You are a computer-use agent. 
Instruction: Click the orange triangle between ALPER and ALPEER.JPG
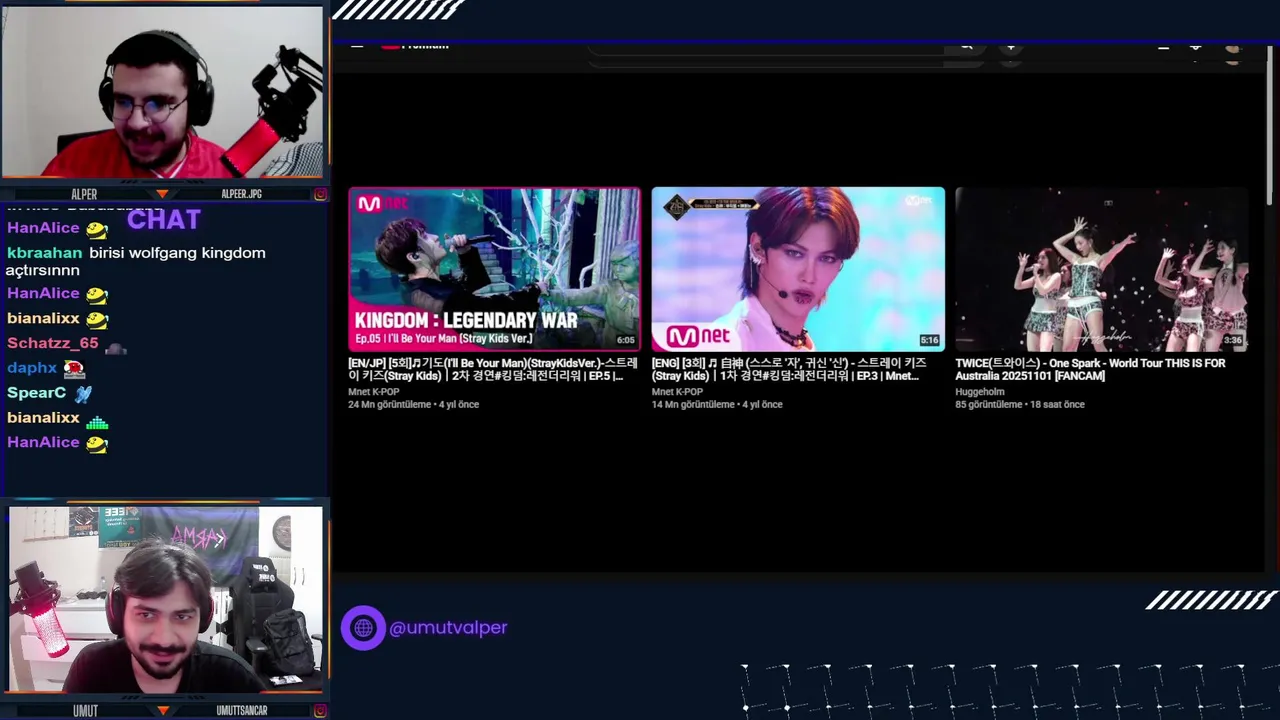(162, 194)
